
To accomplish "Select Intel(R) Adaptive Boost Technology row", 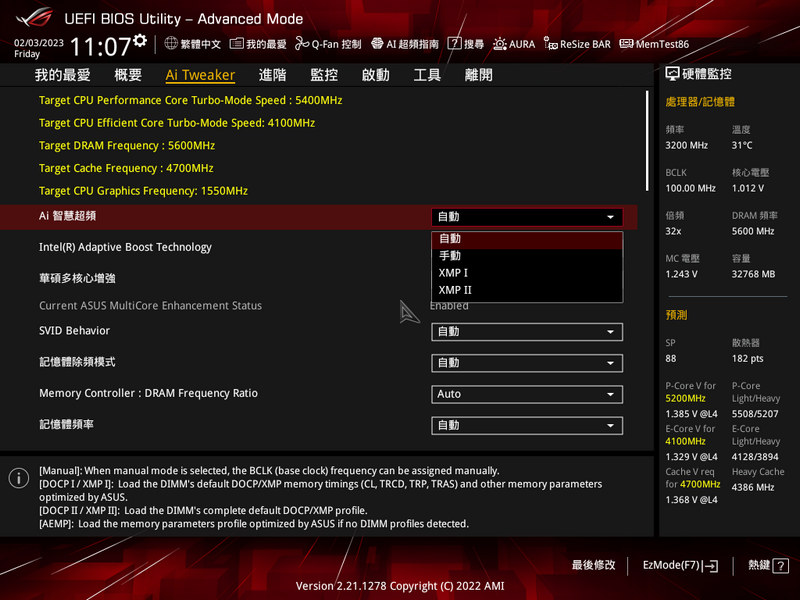I will coord(318,247).
